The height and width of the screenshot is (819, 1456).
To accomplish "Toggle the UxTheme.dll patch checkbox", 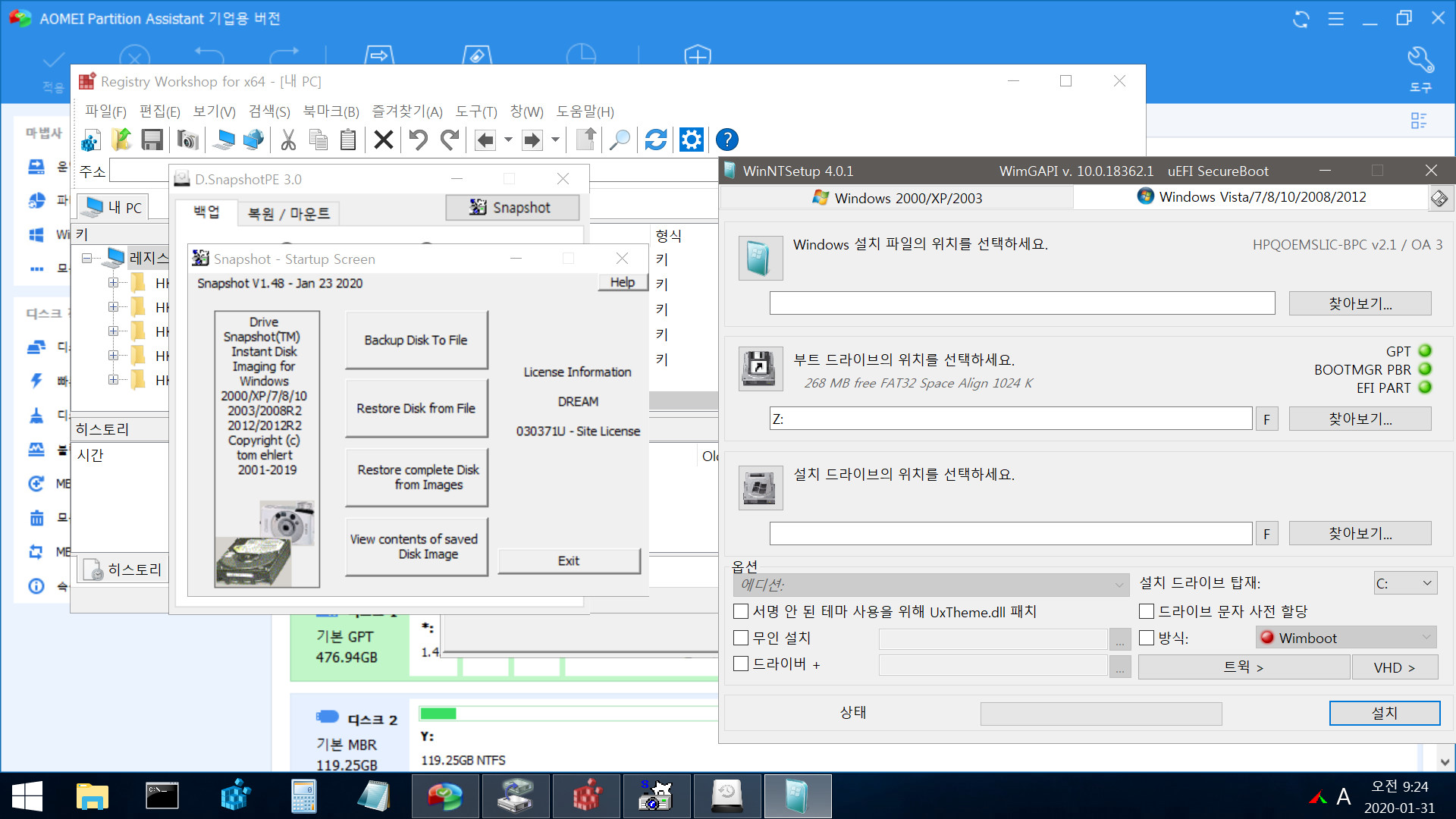I will [x=741, y=611].
